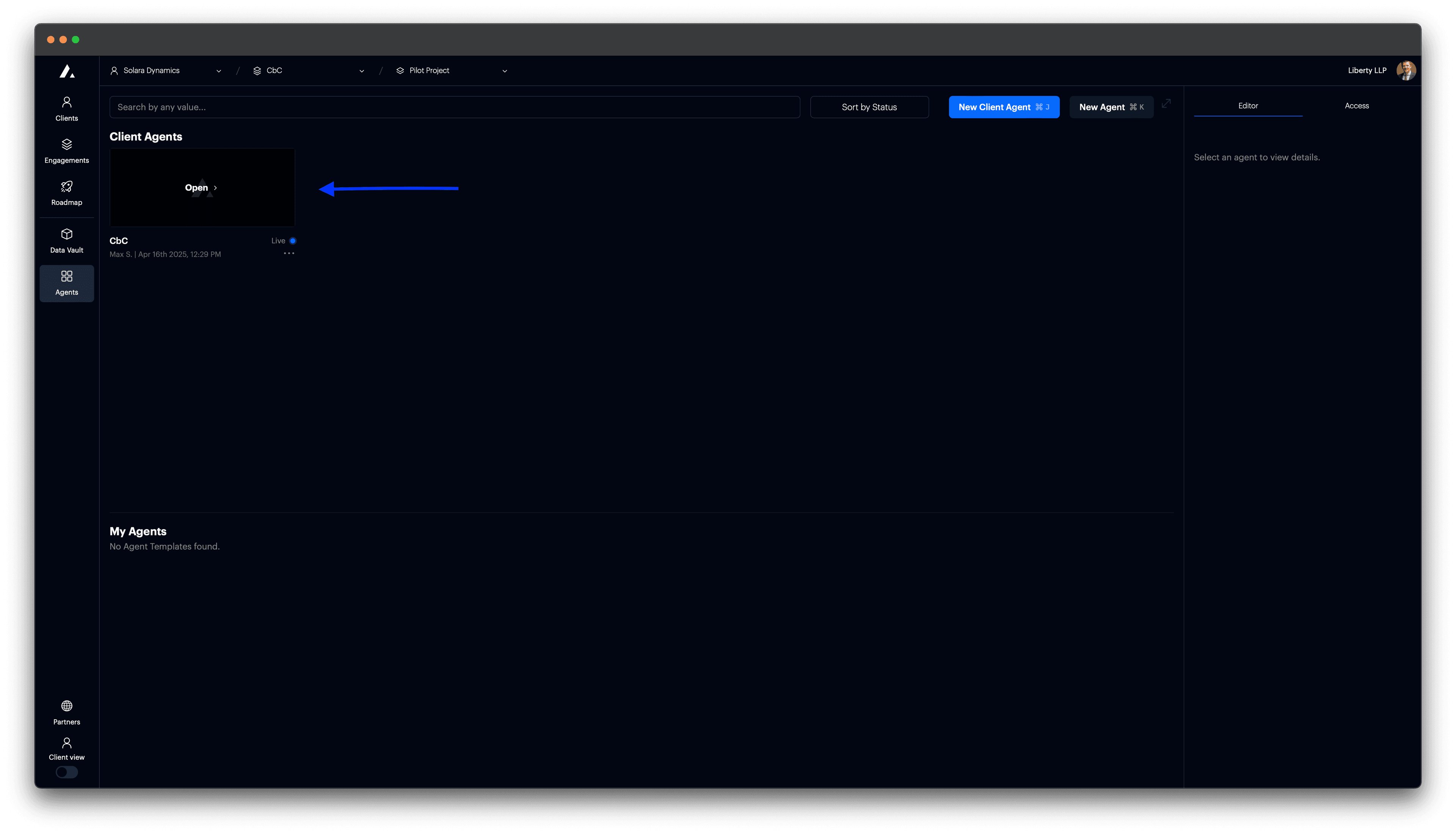Toggle the Client view switch
The image size is (1456, 834).
pos(66,772)
